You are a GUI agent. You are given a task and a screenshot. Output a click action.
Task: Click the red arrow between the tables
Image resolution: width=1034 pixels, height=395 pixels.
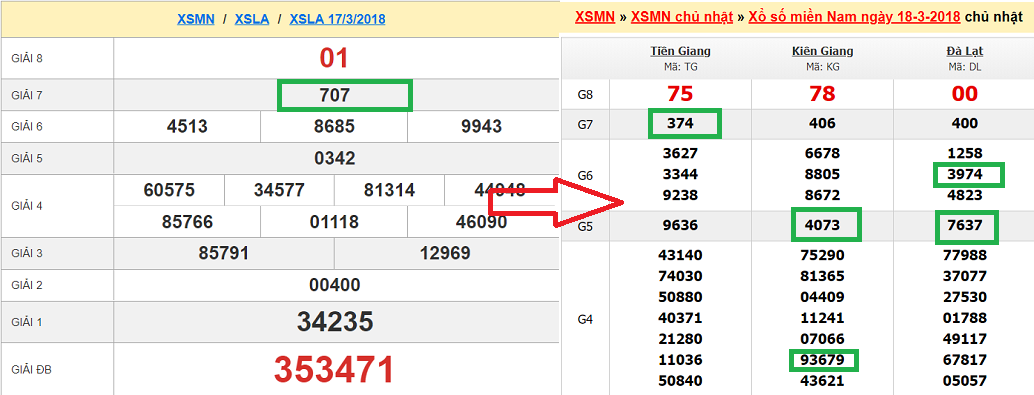click(x=555, y=203)
